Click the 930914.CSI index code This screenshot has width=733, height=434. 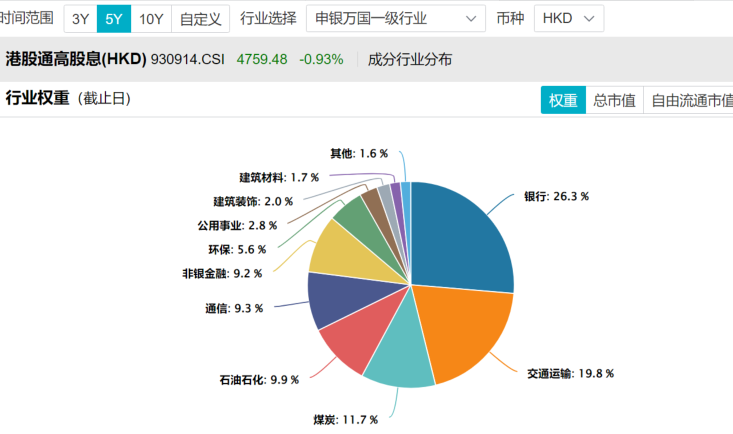(187, 59)
